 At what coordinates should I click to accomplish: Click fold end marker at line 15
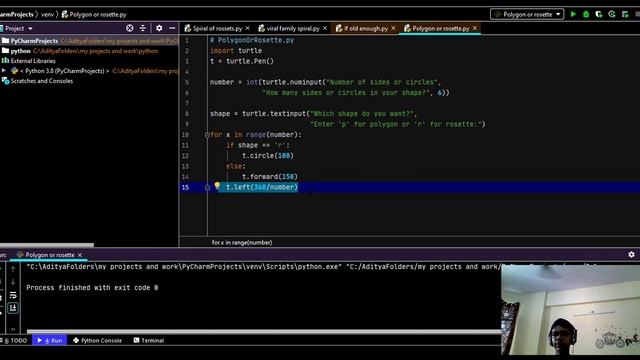point(207,187)
